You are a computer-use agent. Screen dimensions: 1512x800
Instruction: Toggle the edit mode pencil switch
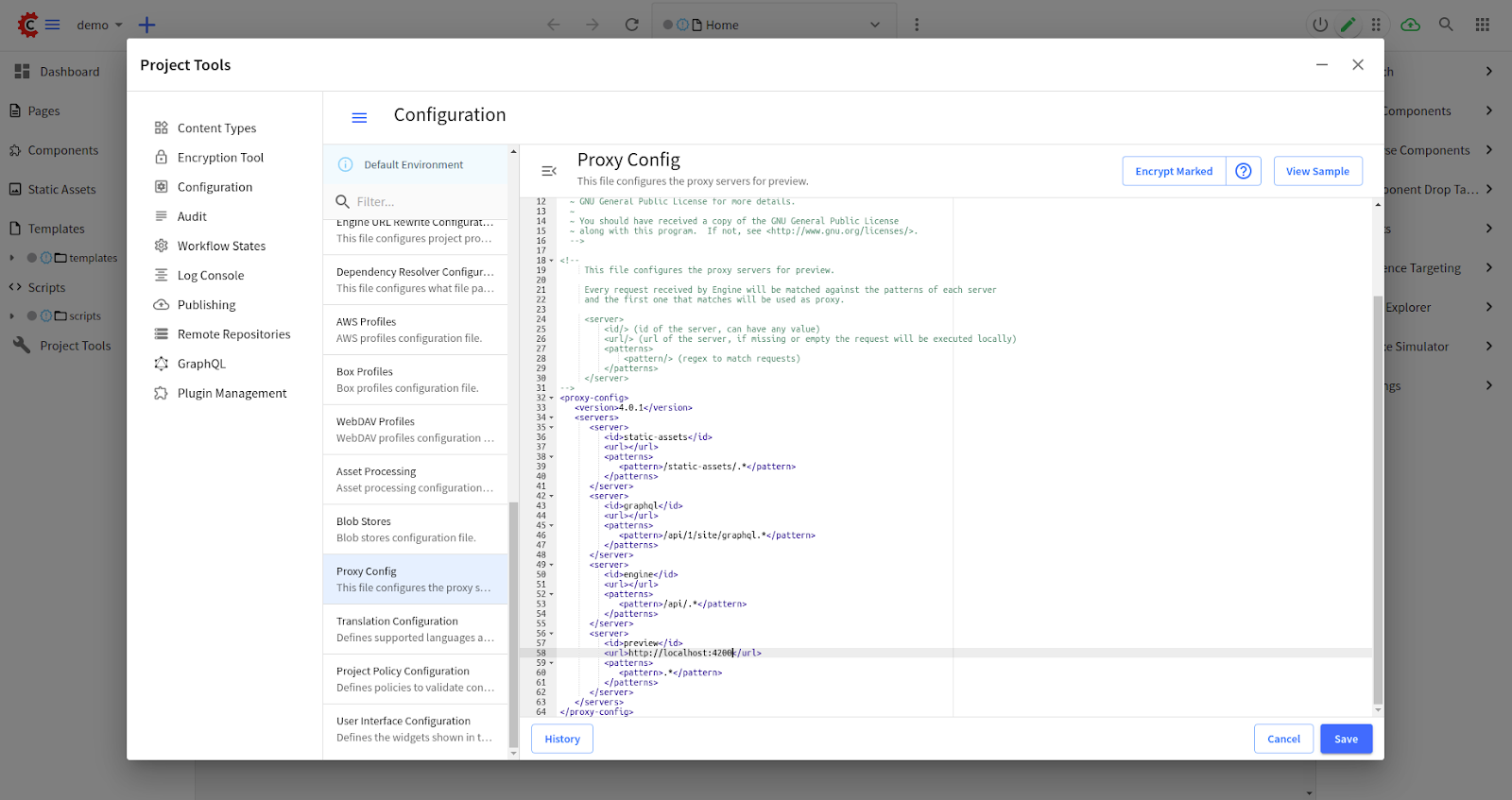[1349, 25]
